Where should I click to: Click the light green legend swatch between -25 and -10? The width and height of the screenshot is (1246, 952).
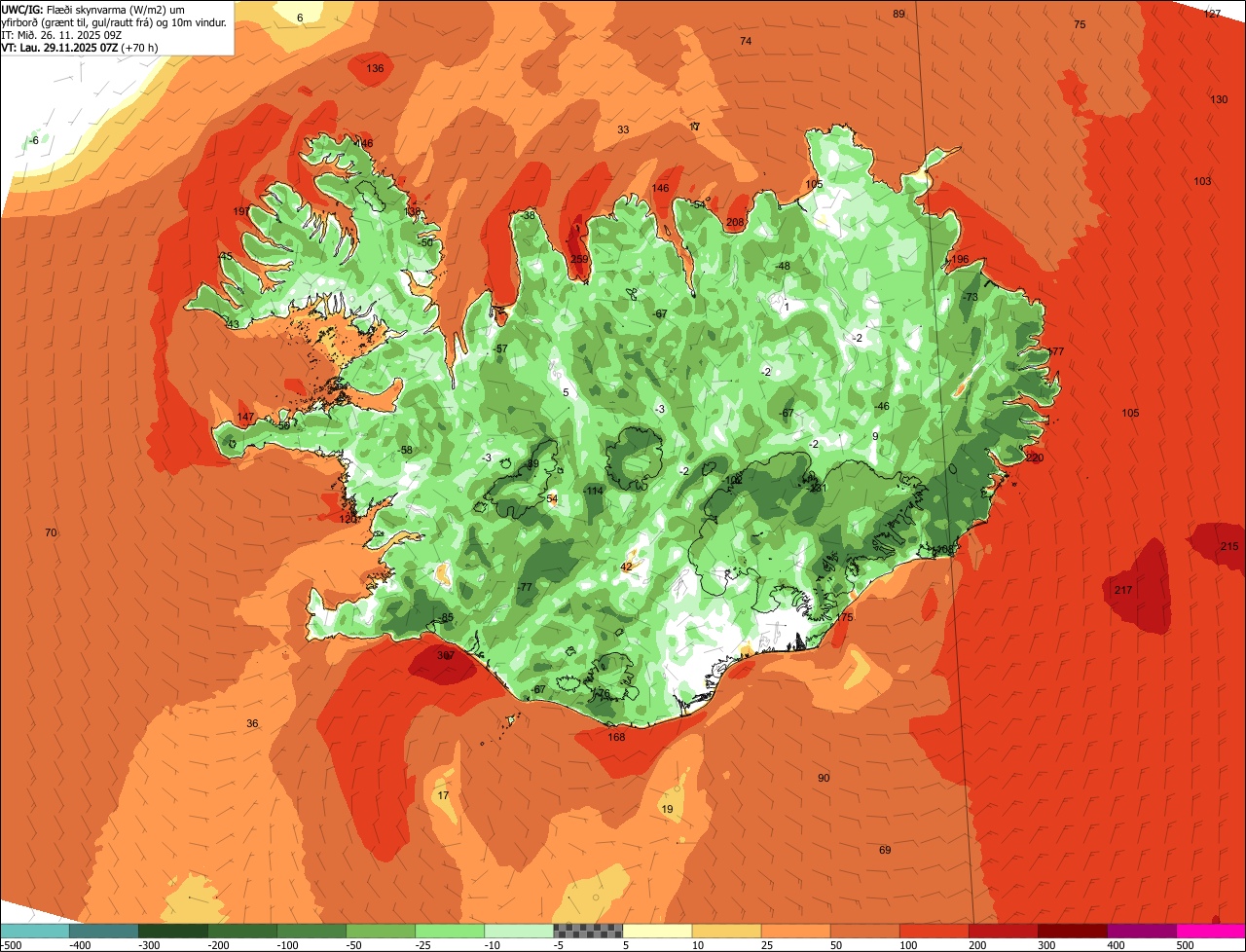coord(450,931)
